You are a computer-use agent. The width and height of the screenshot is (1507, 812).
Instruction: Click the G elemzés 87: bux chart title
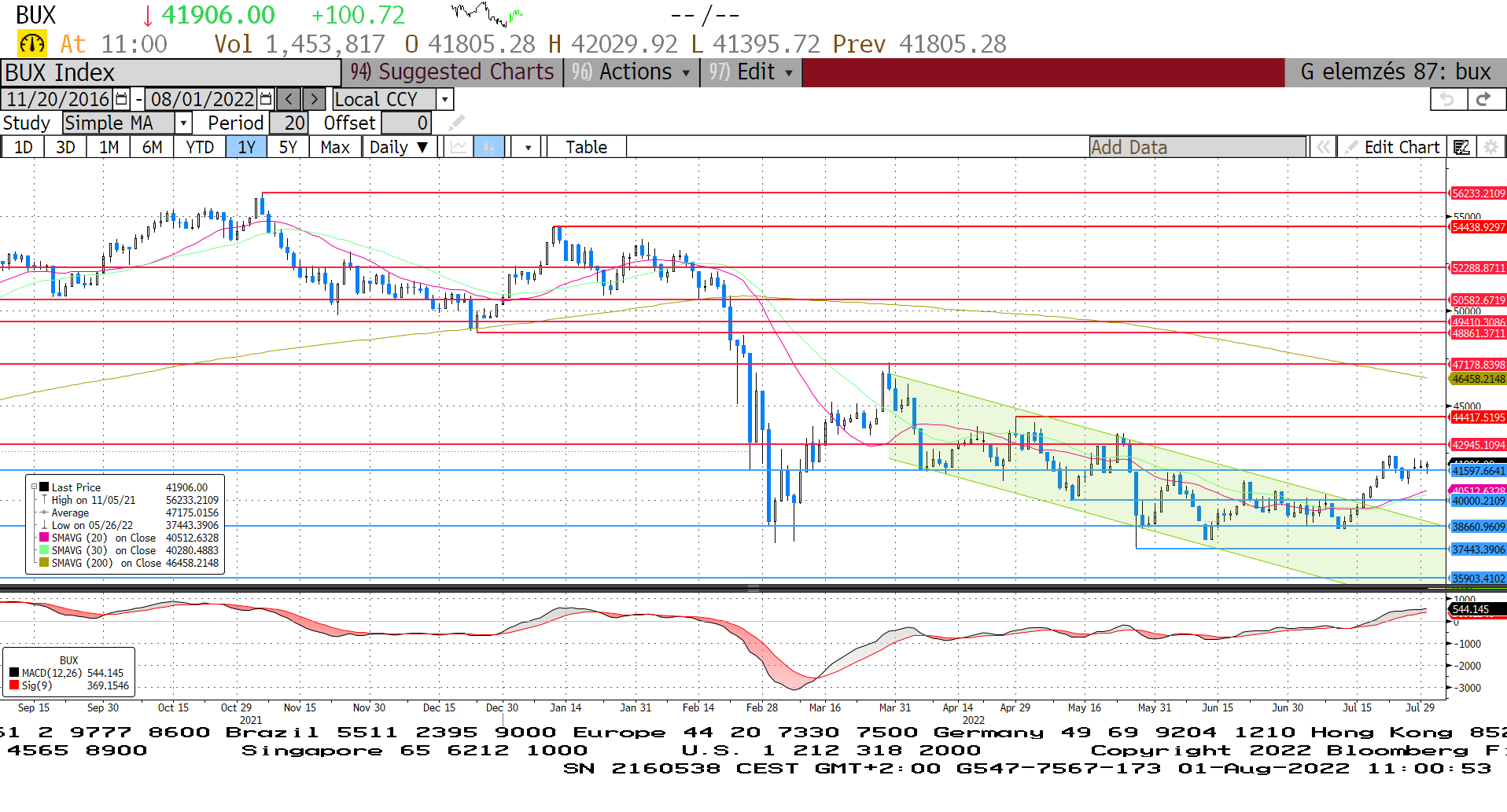click(x=1395, y=72)
